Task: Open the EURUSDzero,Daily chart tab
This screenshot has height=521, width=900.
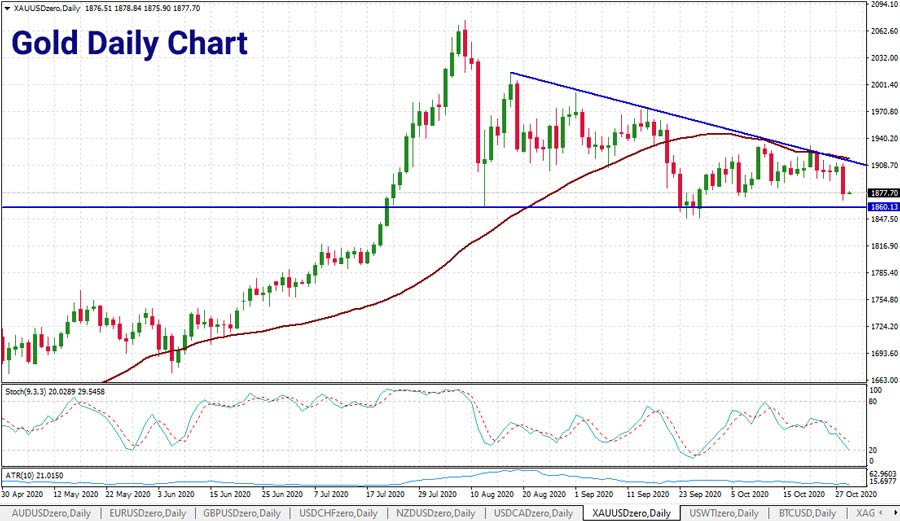Action: coord(148,513)
